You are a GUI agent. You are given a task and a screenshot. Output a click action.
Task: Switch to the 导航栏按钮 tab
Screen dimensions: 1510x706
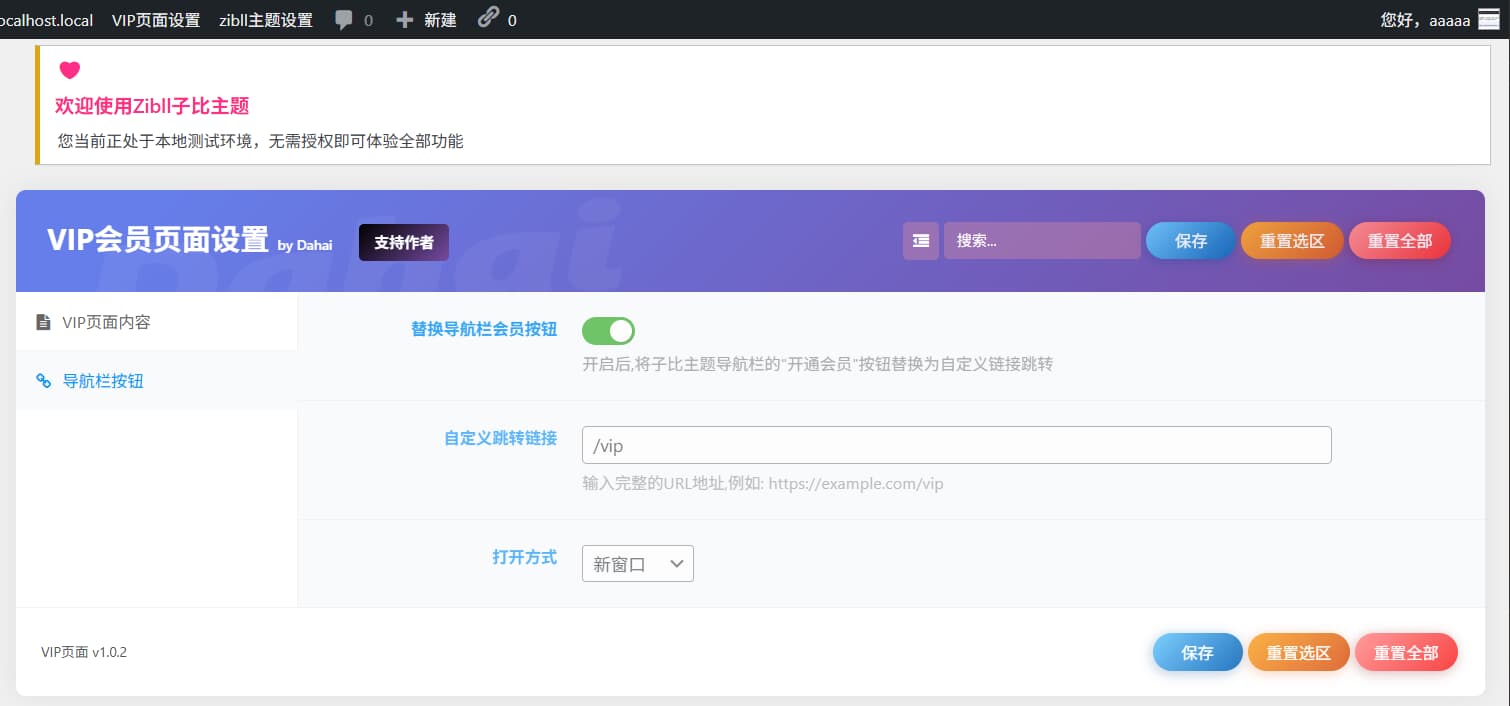tap(103, 380)
